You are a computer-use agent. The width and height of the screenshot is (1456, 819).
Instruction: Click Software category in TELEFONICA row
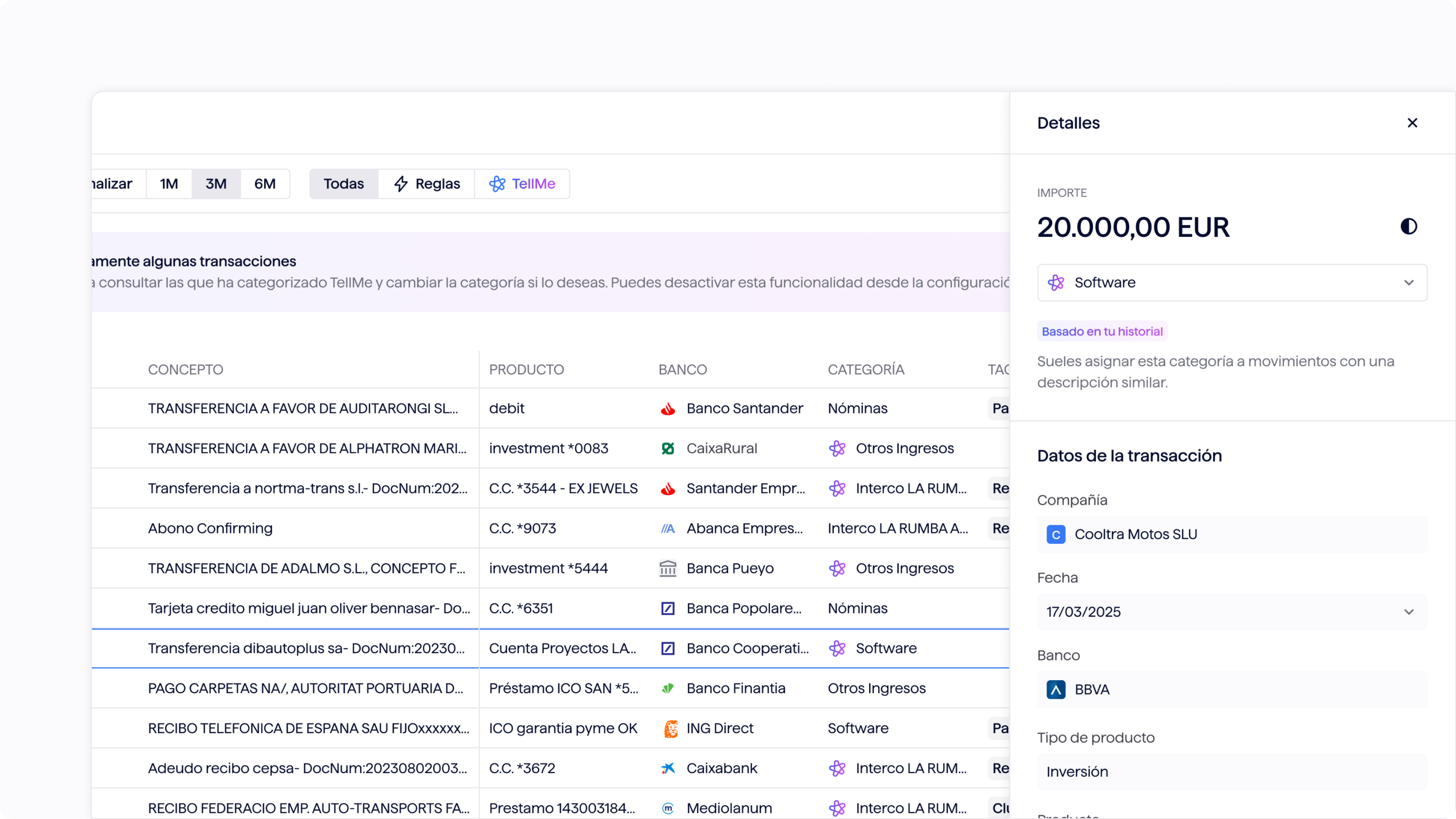[x=858, y=728]
